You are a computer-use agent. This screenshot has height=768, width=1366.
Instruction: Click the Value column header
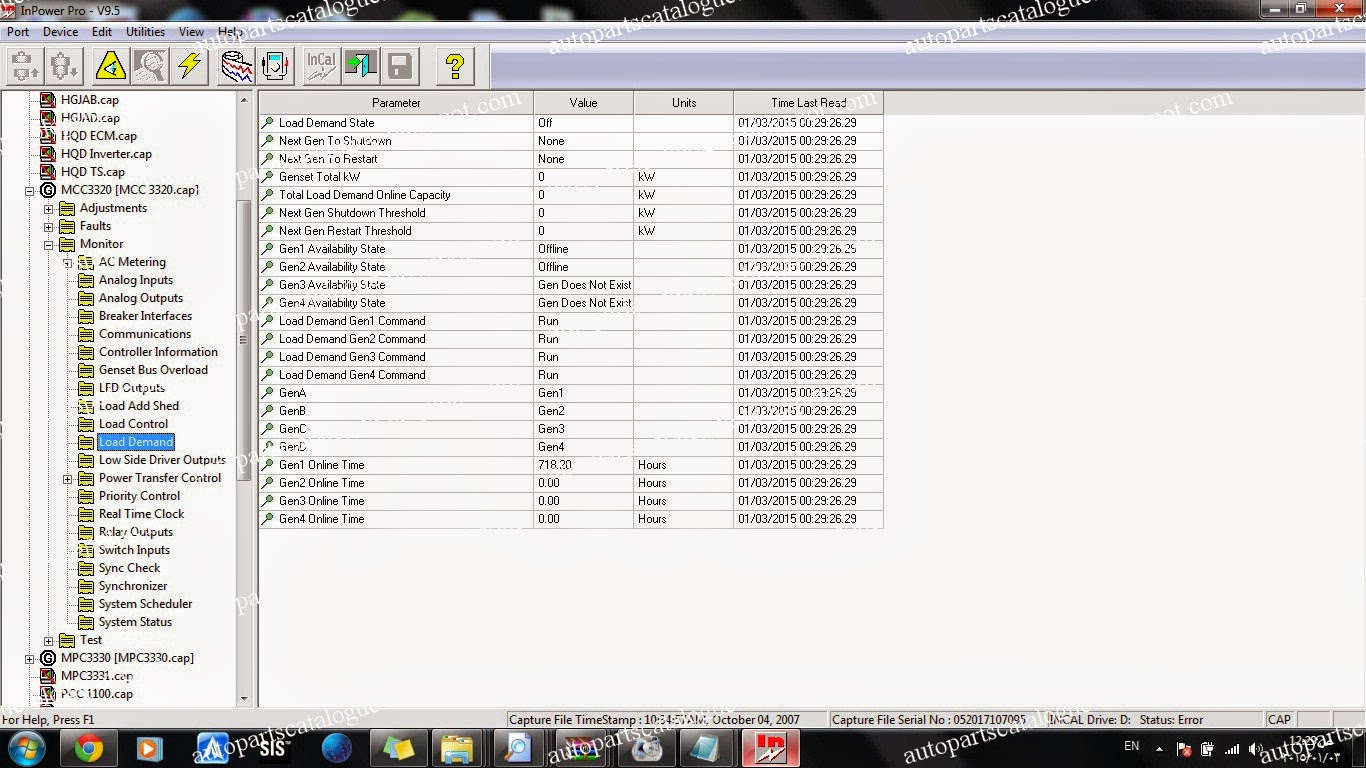[583, 102]
